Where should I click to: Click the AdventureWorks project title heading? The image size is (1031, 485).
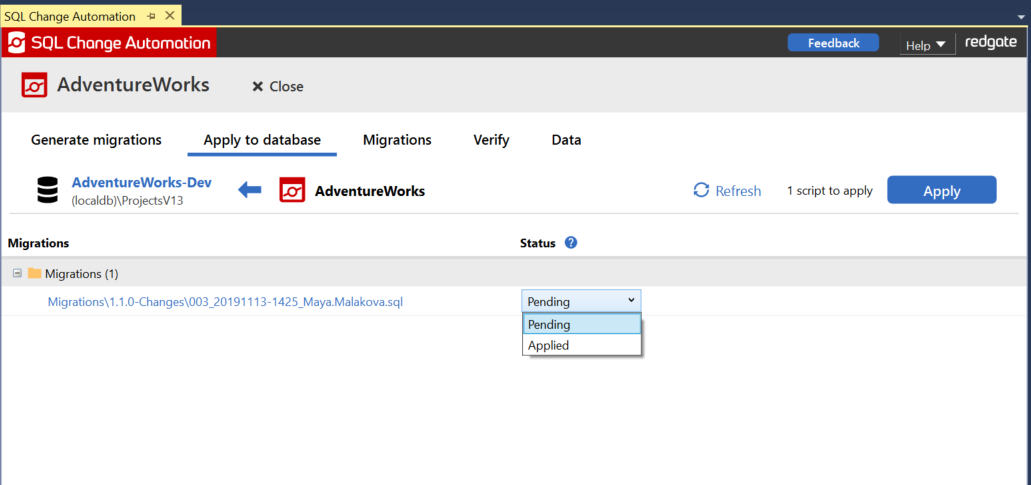(133, 85)
